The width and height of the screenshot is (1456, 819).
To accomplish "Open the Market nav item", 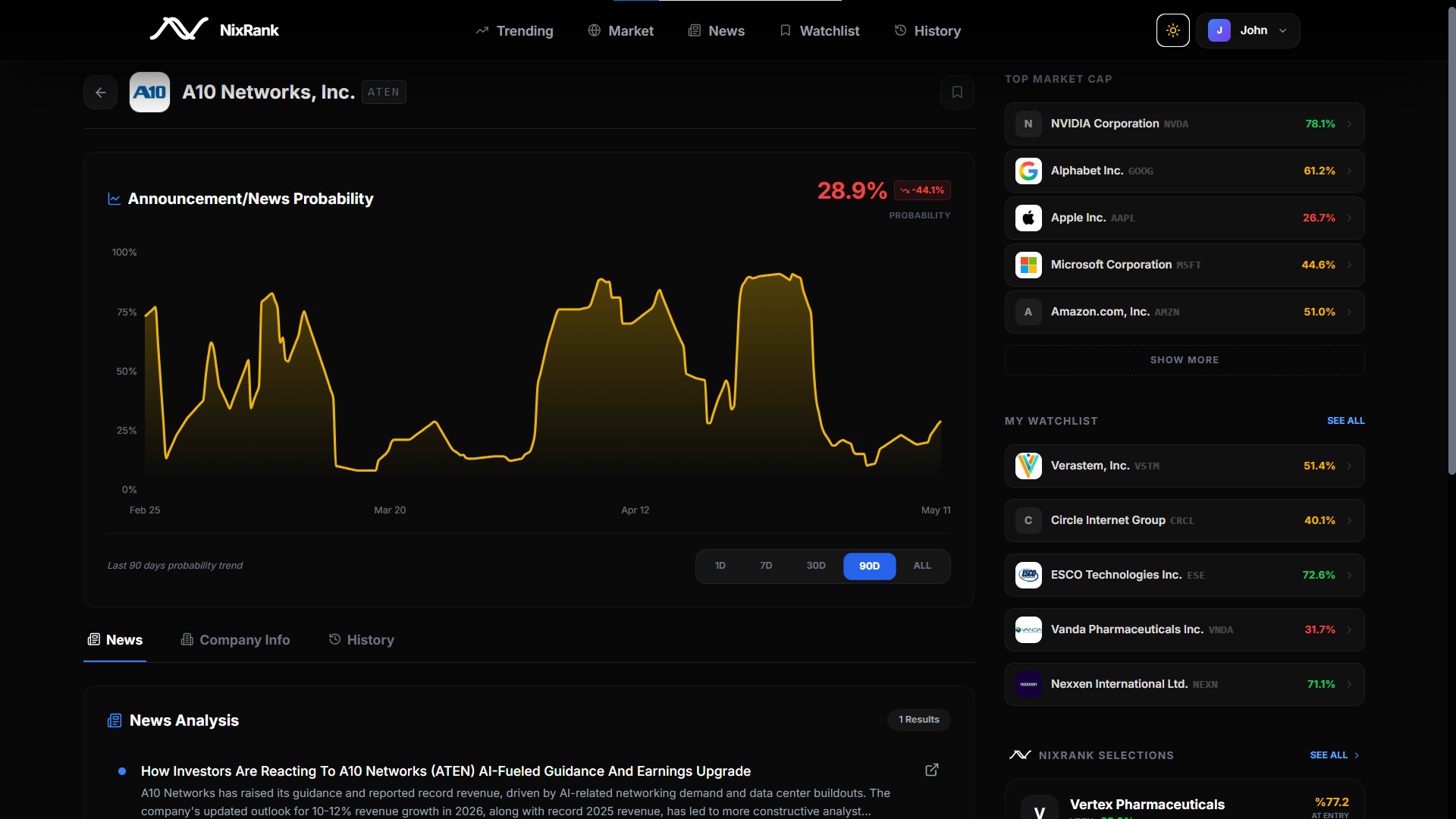I will [x=620, y=31].
